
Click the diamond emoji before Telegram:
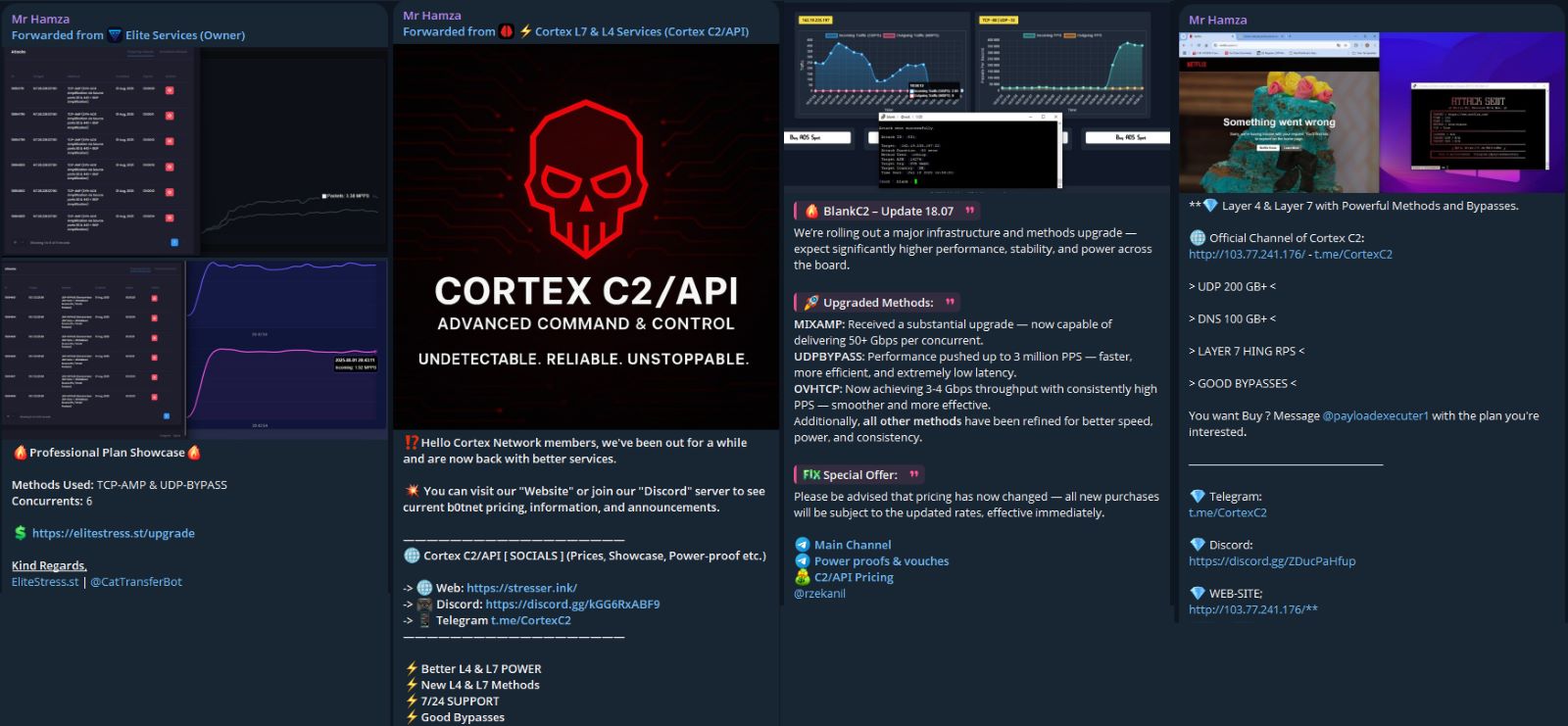pos(1198,497)
